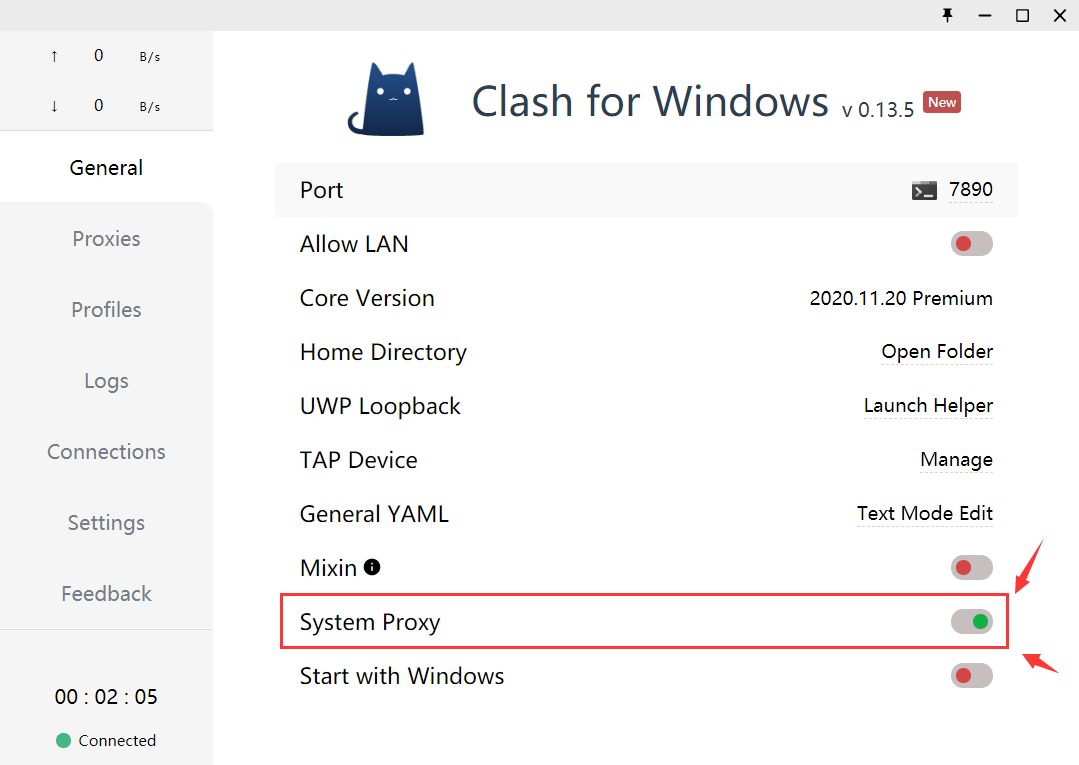
Task: Click the terminal icon beside the Port value
Action: pyautogui.click(x=923, y=189)
